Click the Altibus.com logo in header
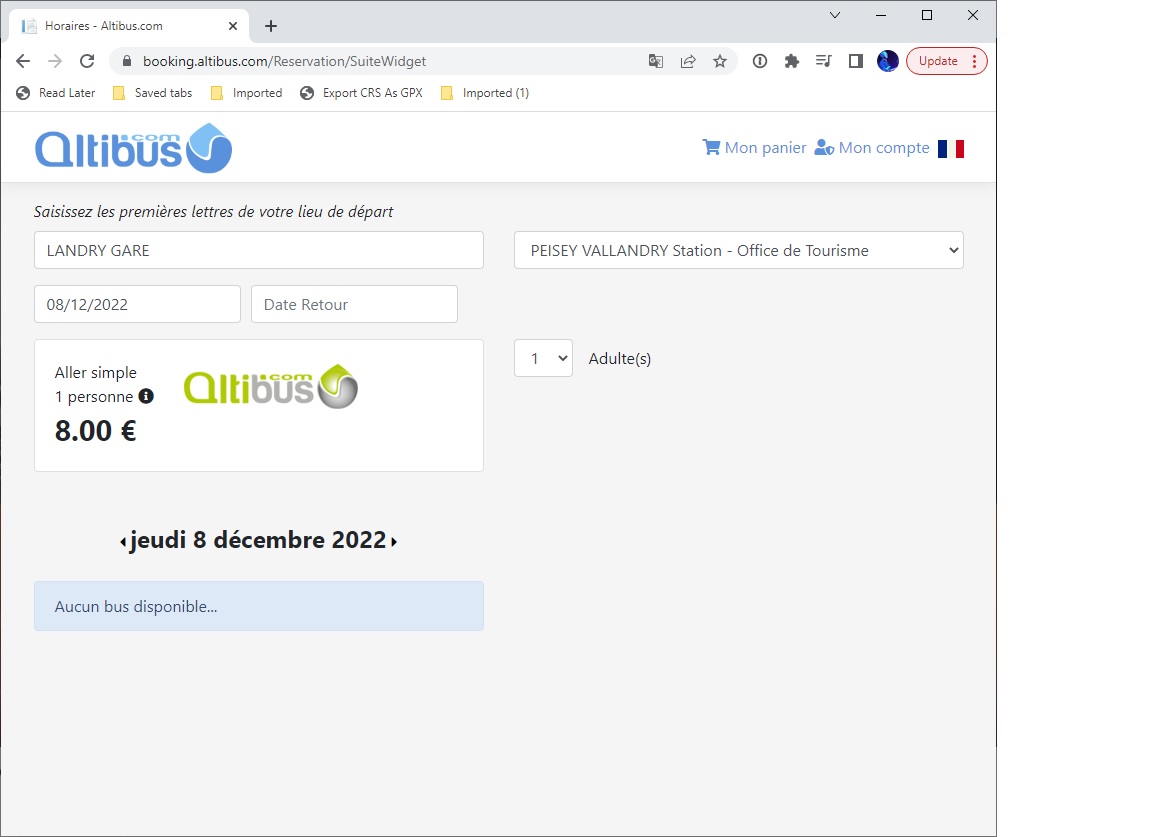The height and width of the screenshot is (837, 1152). [134, 148]
